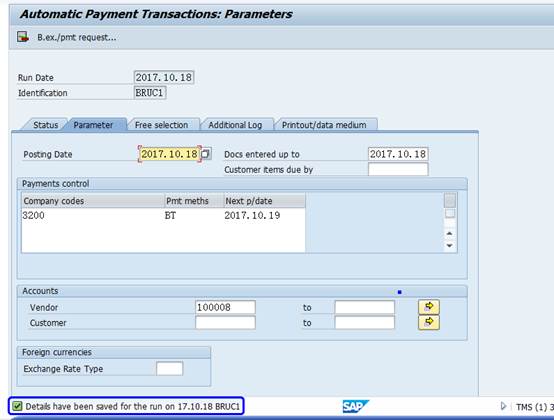This screenshot has height=420, width=554.
Task: Click the Run Date field
Action: pos(164,77)
